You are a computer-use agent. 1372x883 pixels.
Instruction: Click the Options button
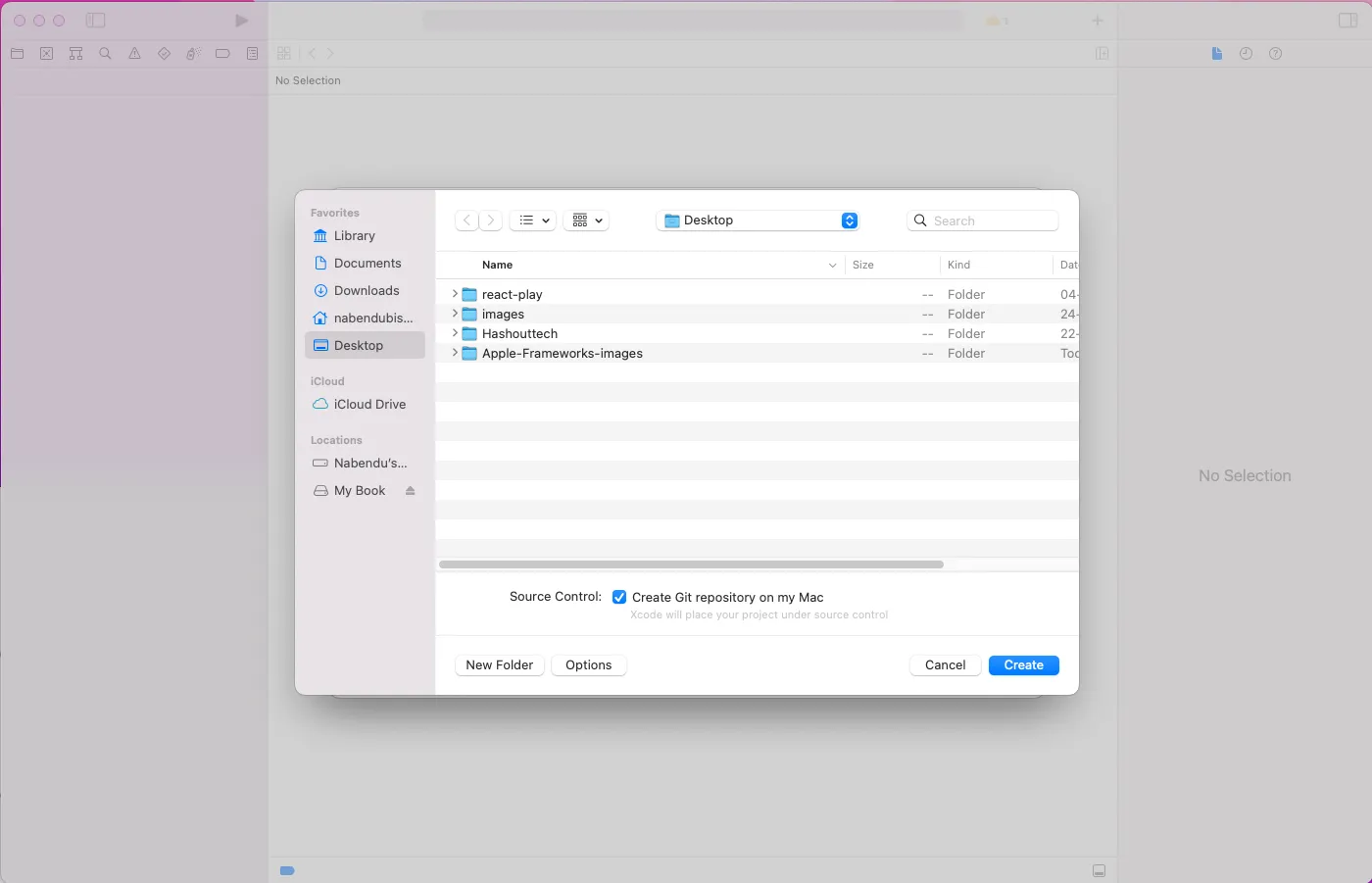point(589,665)
